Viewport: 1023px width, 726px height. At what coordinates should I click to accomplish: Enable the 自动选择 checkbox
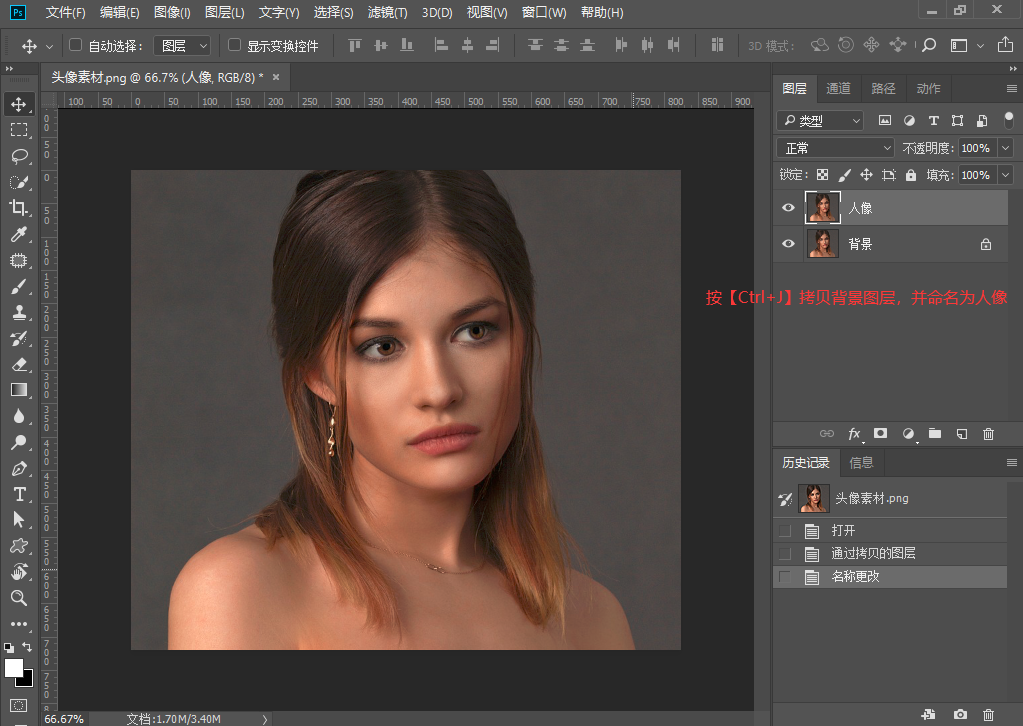[x=76, y=45]
